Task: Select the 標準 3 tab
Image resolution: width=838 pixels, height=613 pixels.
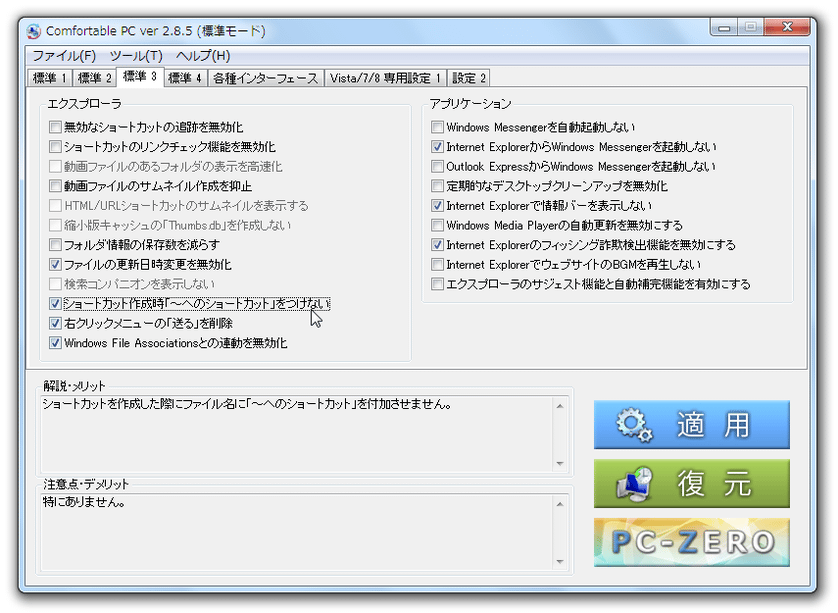Action: (139, 76)
